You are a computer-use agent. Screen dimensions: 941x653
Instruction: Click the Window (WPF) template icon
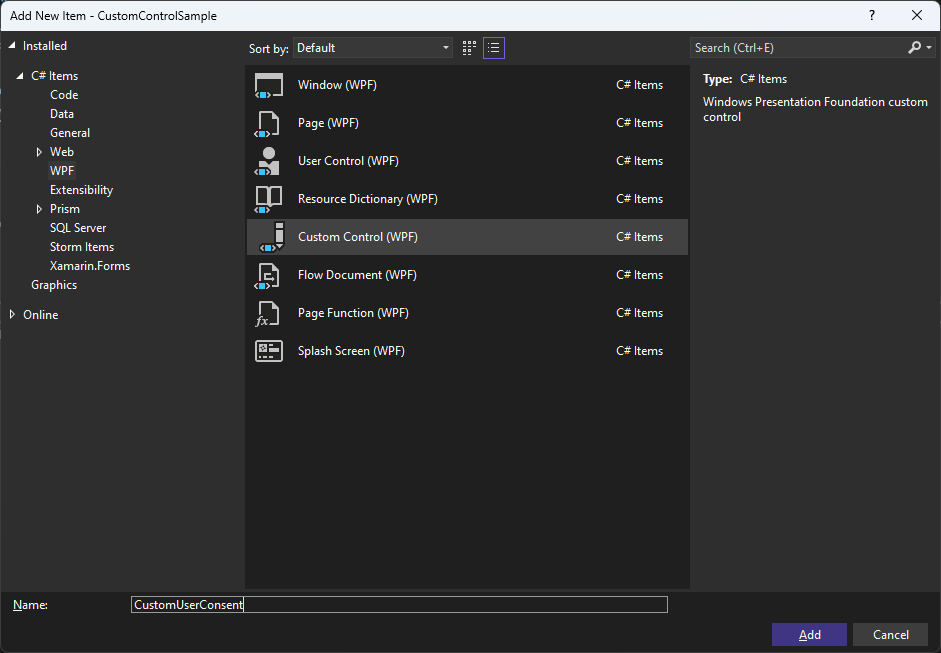(x=268, y=85)
